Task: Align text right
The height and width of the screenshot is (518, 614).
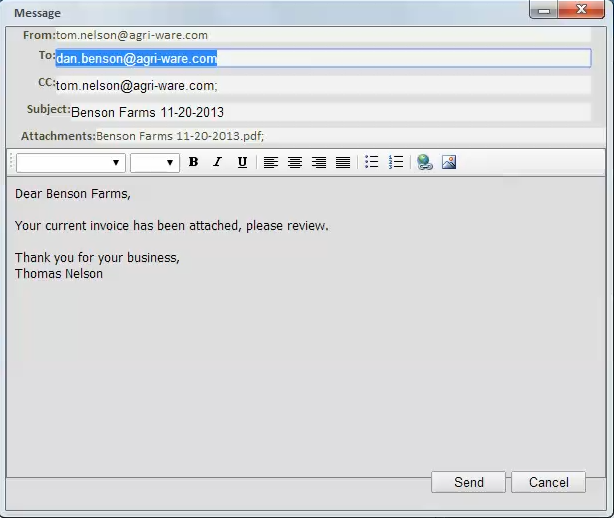Action: click(x=319, y=162)
